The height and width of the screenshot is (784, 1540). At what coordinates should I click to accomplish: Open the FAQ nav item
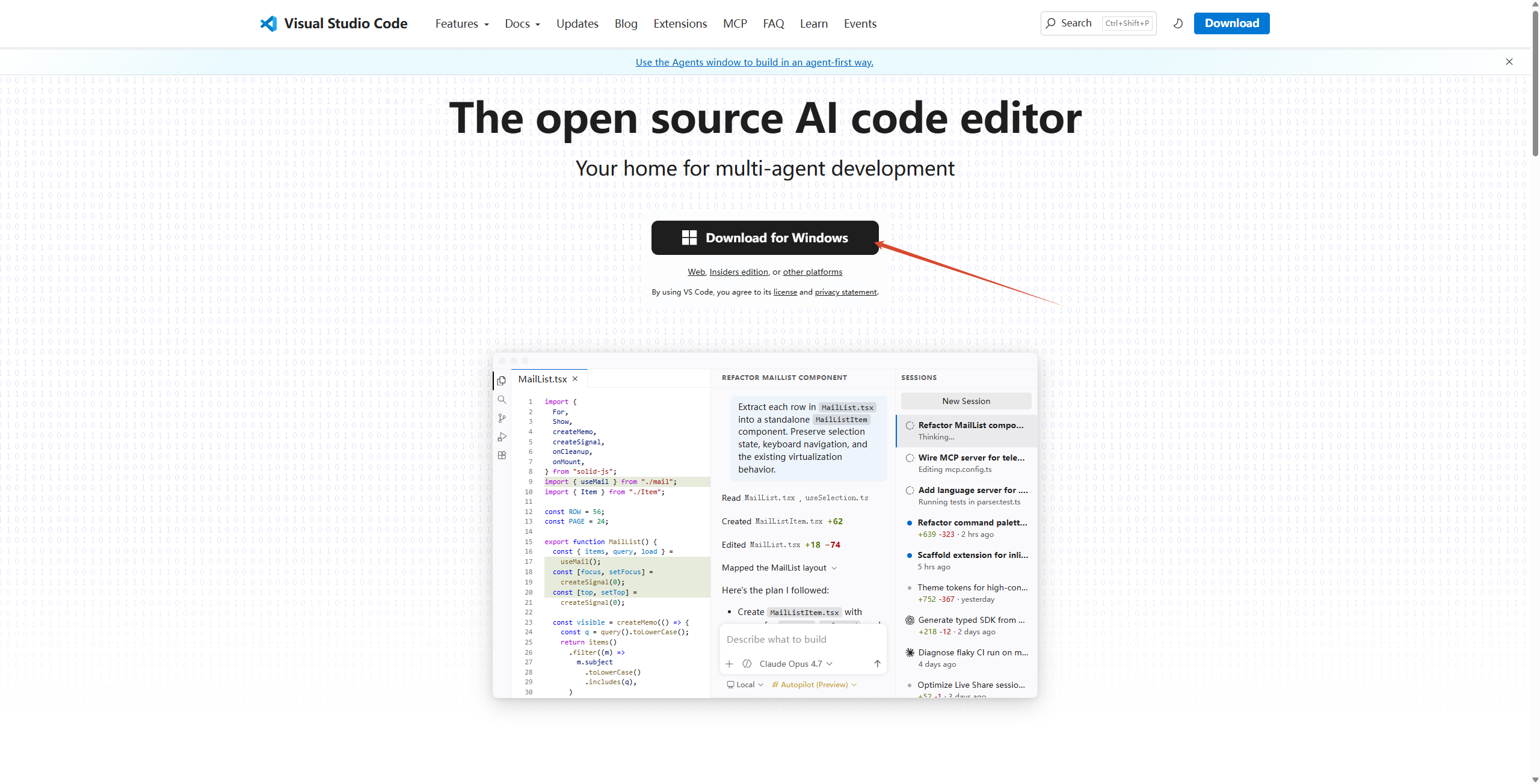click(773, 24)
